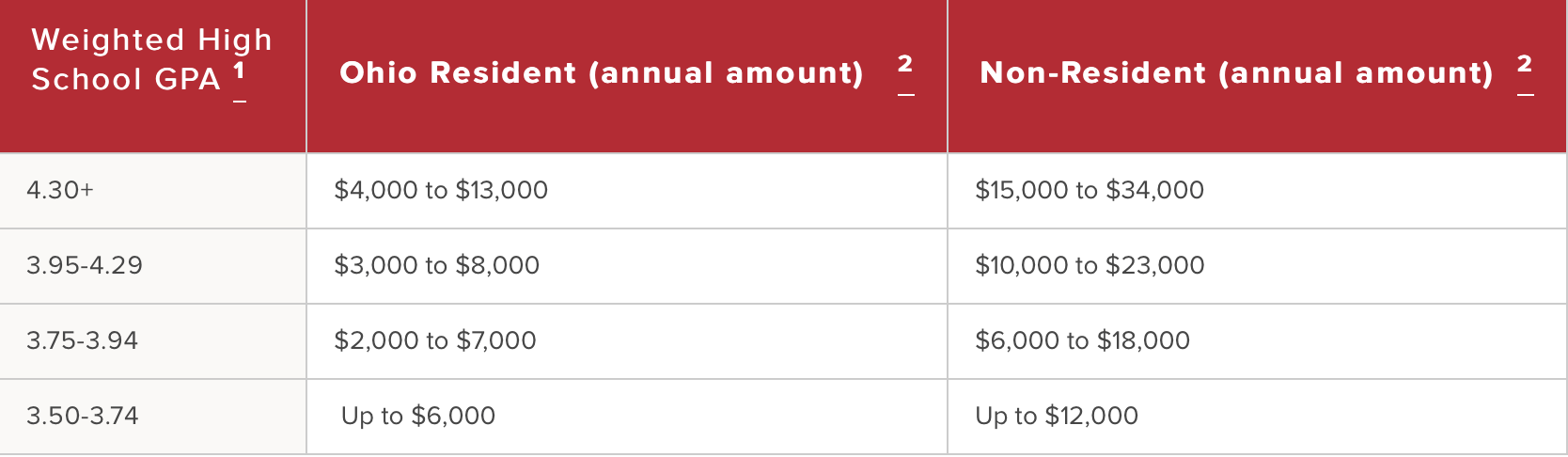Click the $3,000 to $8,000 cell

(x=627, y=266)
